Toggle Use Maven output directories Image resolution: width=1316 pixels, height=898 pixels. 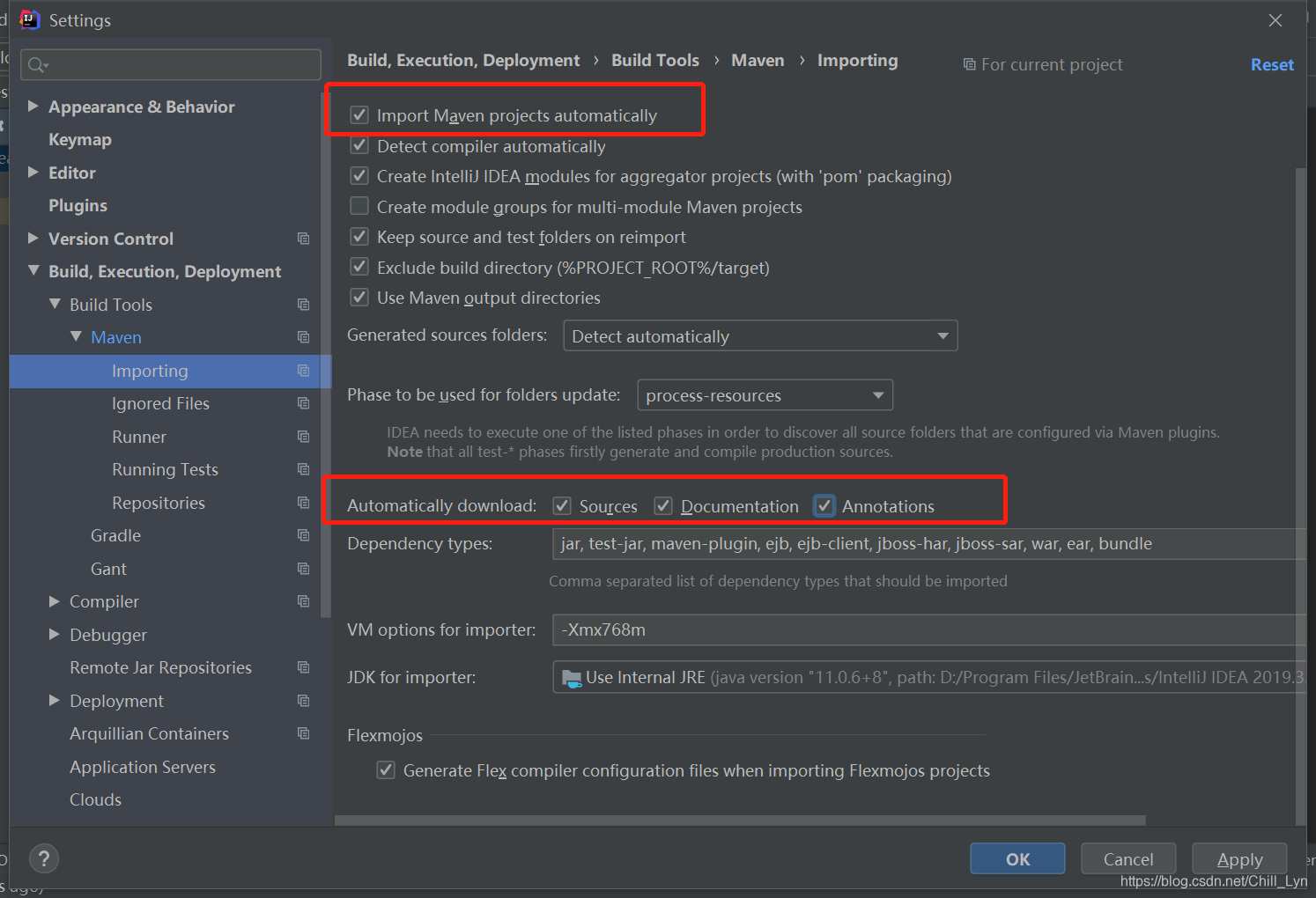click(359, 298)
